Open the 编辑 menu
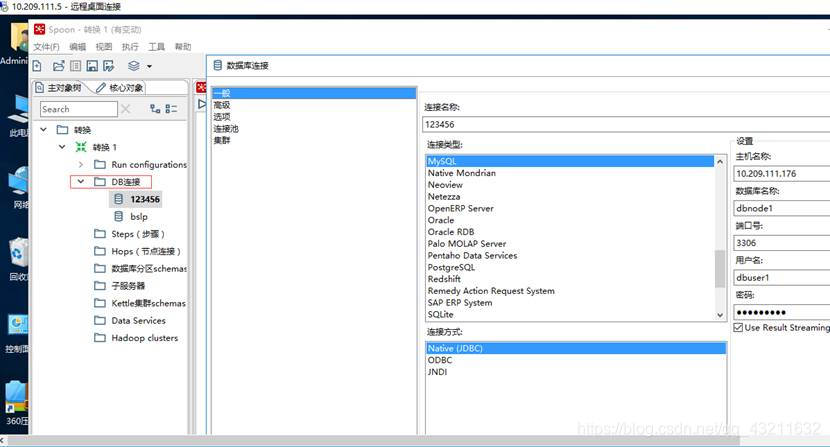The height and width of the screenshot is (447, 830). coord(77,47)
